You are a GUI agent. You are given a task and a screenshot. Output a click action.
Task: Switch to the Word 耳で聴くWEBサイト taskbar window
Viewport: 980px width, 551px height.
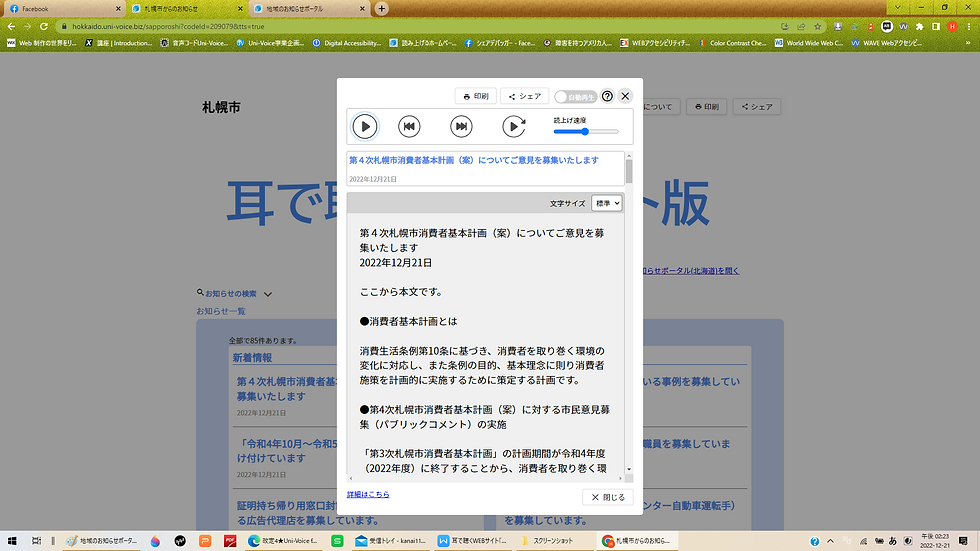pos(472,541)
